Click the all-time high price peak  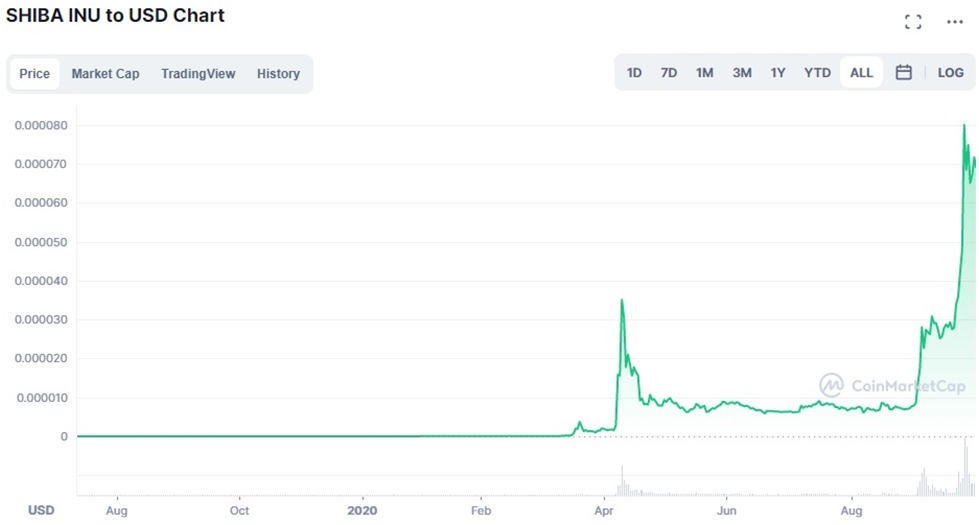pyautogui.click(x=964, y=125)
